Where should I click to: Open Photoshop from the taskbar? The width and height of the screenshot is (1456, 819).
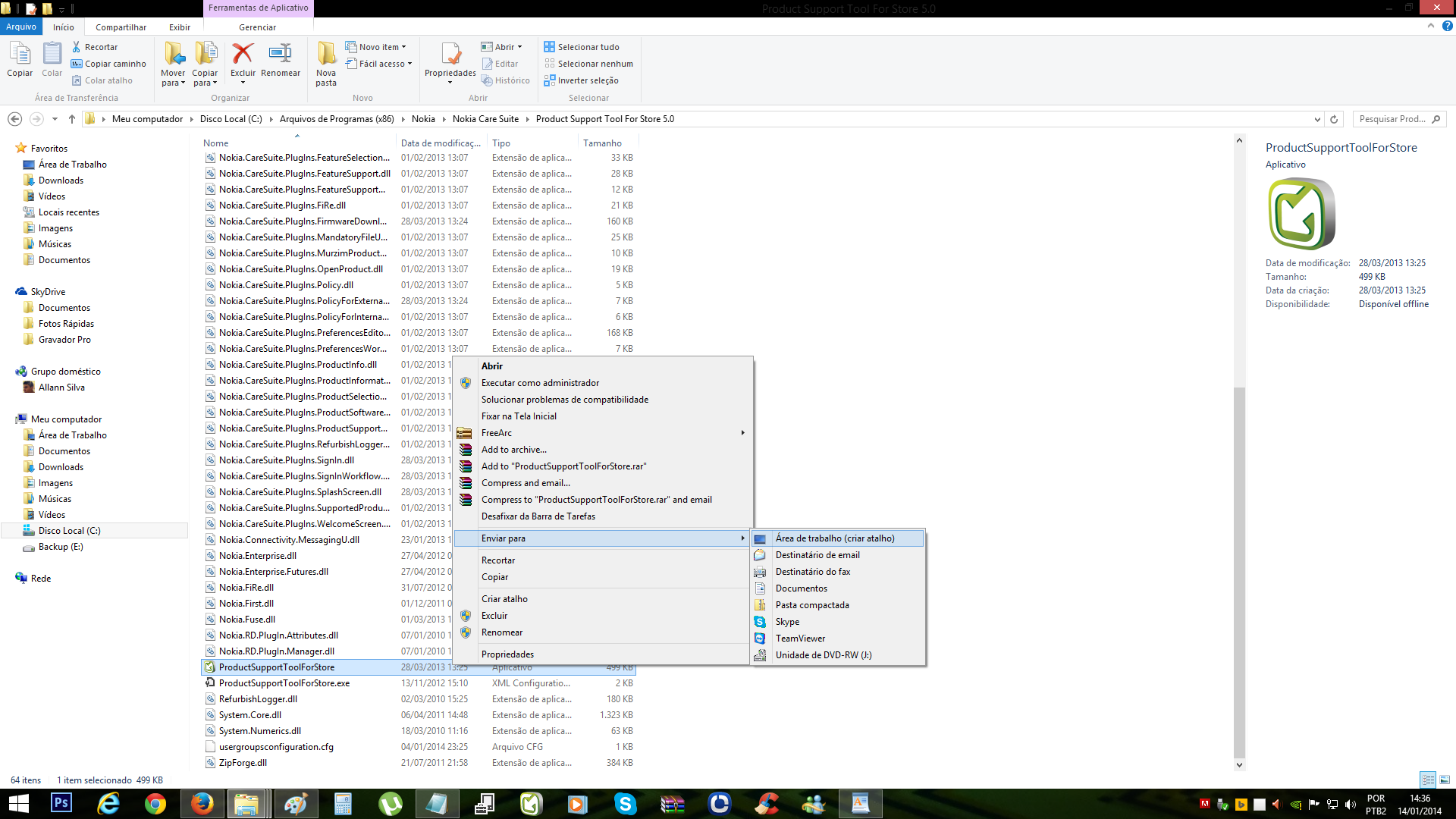[61, 804]
